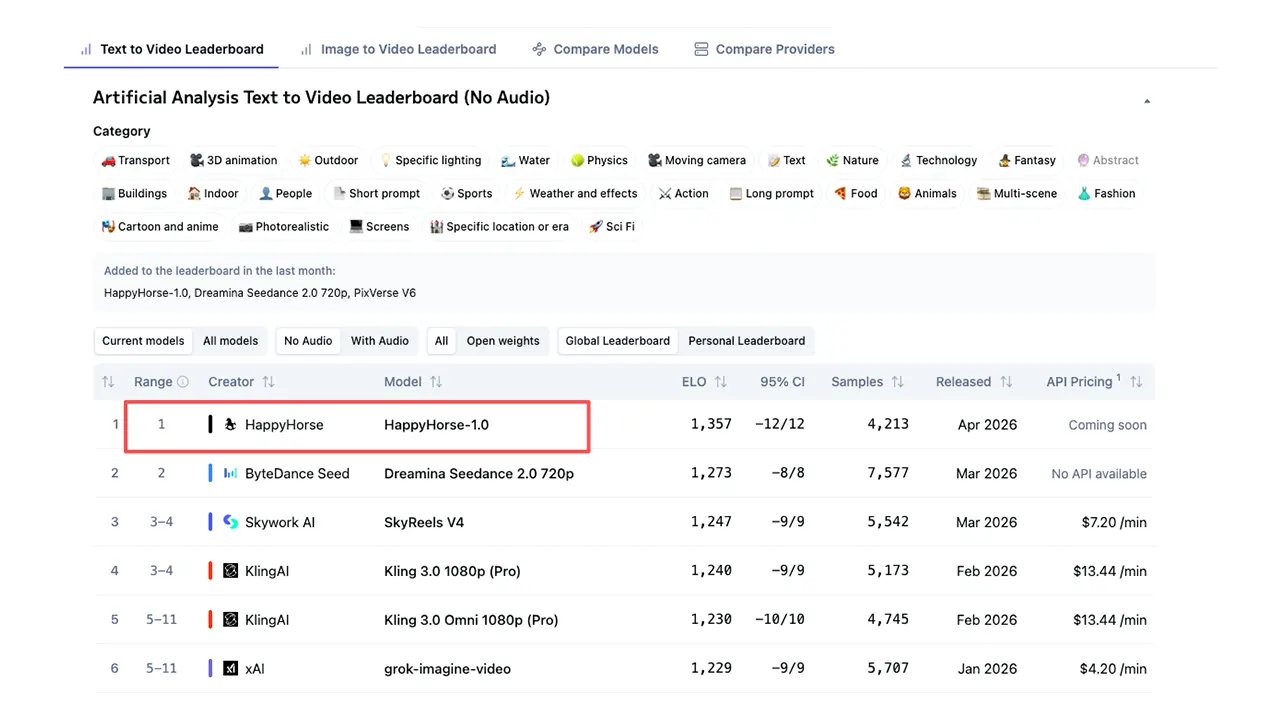Switch to All models toggle
The image size is (1280, 720).
230,341
